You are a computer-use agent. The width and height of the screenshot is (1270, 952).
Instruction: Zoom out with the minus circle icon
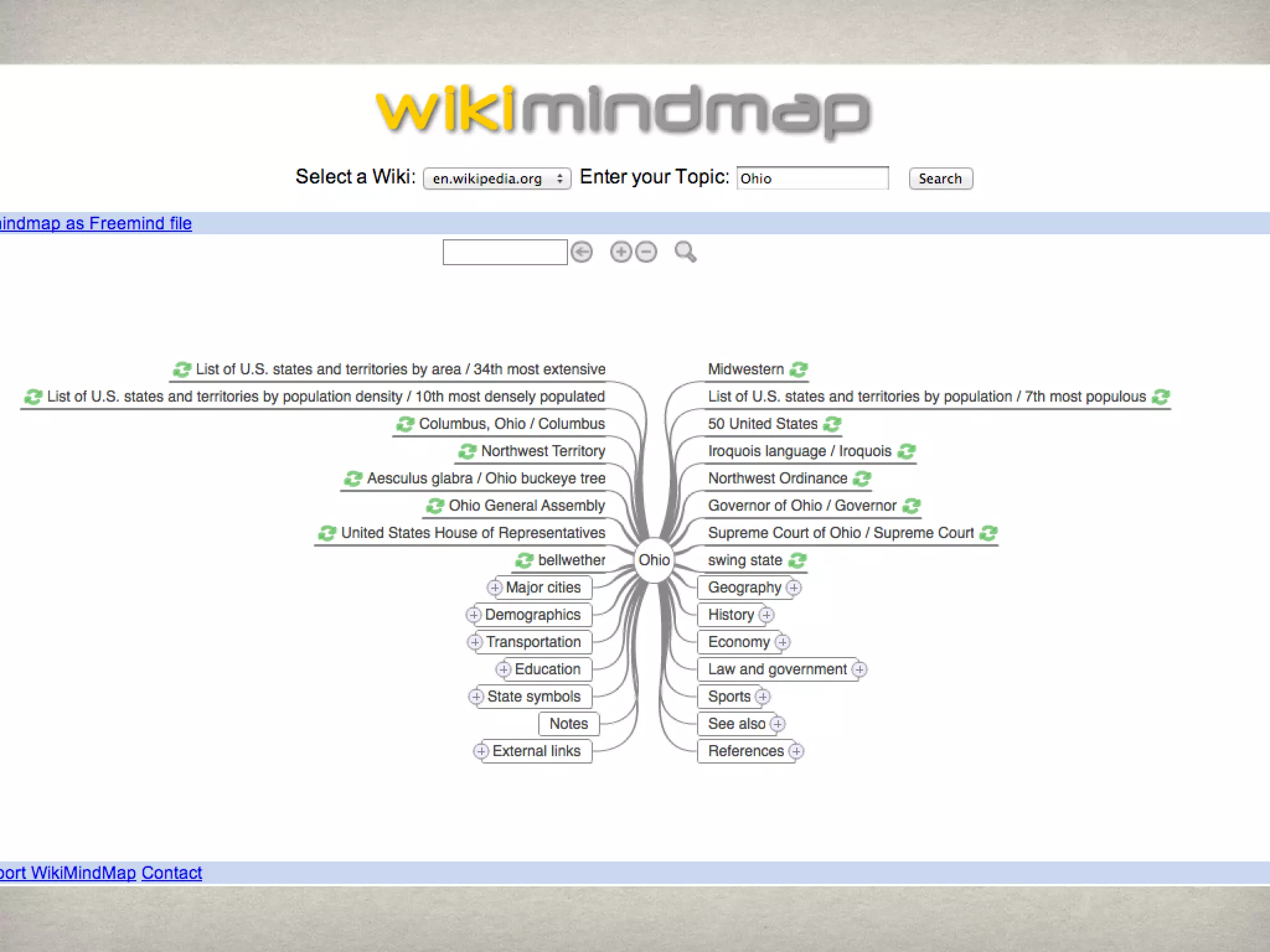pos(646,252)
